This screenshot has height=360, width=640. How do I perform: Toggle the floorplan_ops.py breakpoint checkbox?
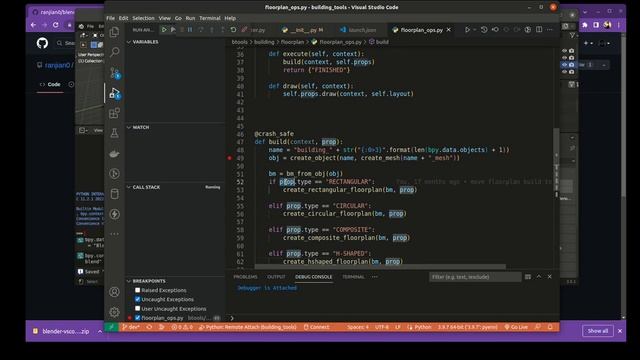(138, 318)
